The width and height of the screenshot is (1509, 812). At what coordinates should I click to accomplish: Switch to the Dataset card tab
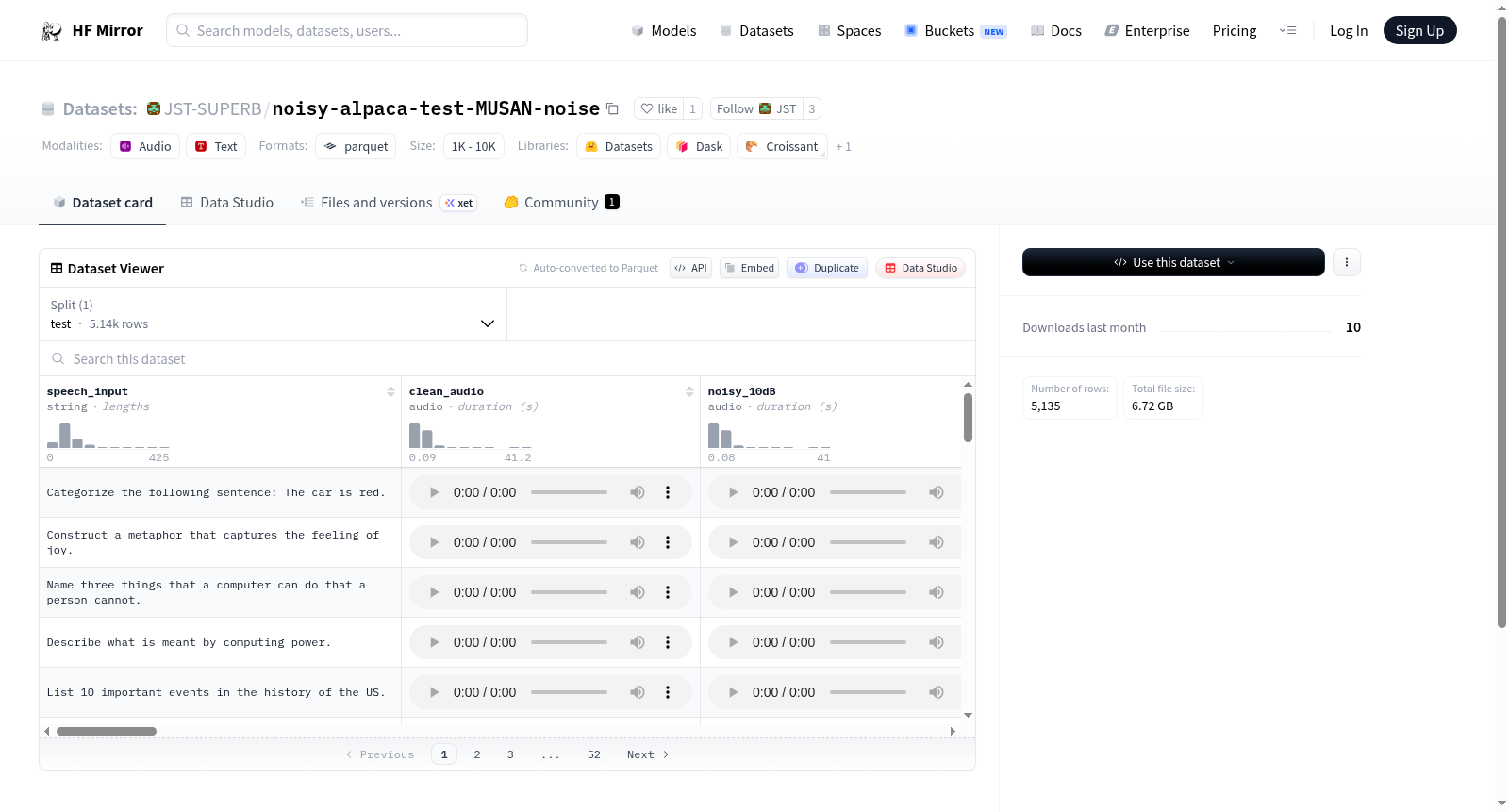(103, 203)
